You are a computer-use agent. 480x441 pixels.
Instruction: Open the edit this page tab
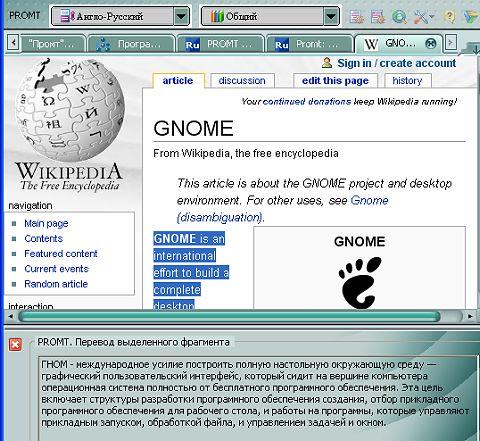pyautogui.click(x=335, y=80)
